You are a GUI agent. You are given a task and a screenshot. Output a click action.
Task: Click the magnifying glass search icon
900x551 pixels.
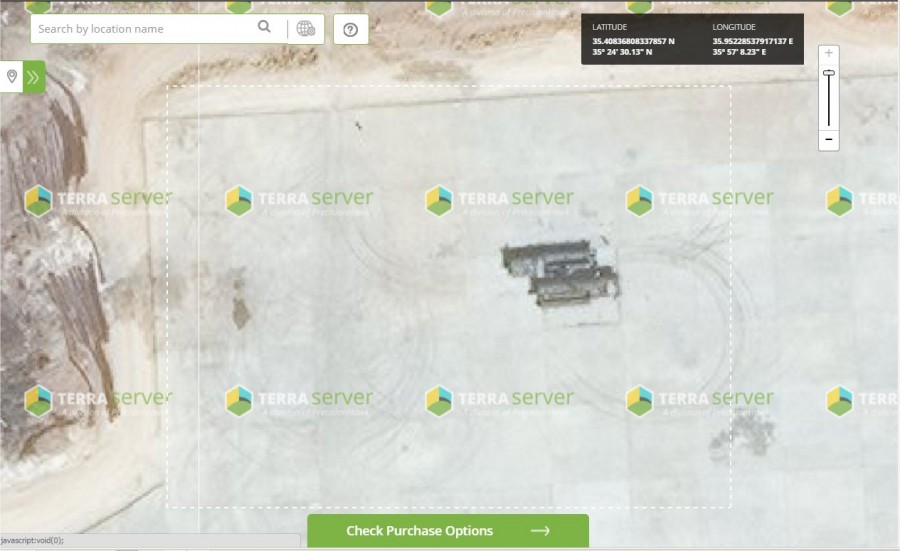point(264,26)
